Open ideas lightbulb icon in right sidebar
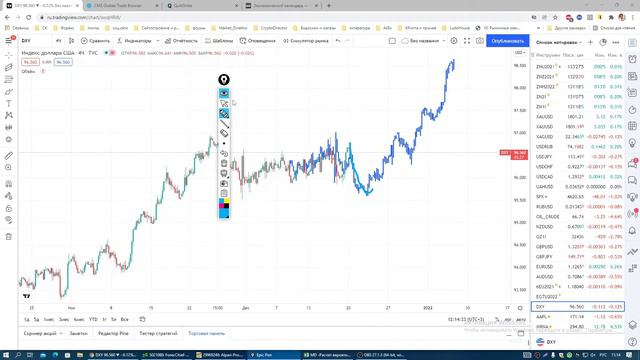 (x=632, y=143)
